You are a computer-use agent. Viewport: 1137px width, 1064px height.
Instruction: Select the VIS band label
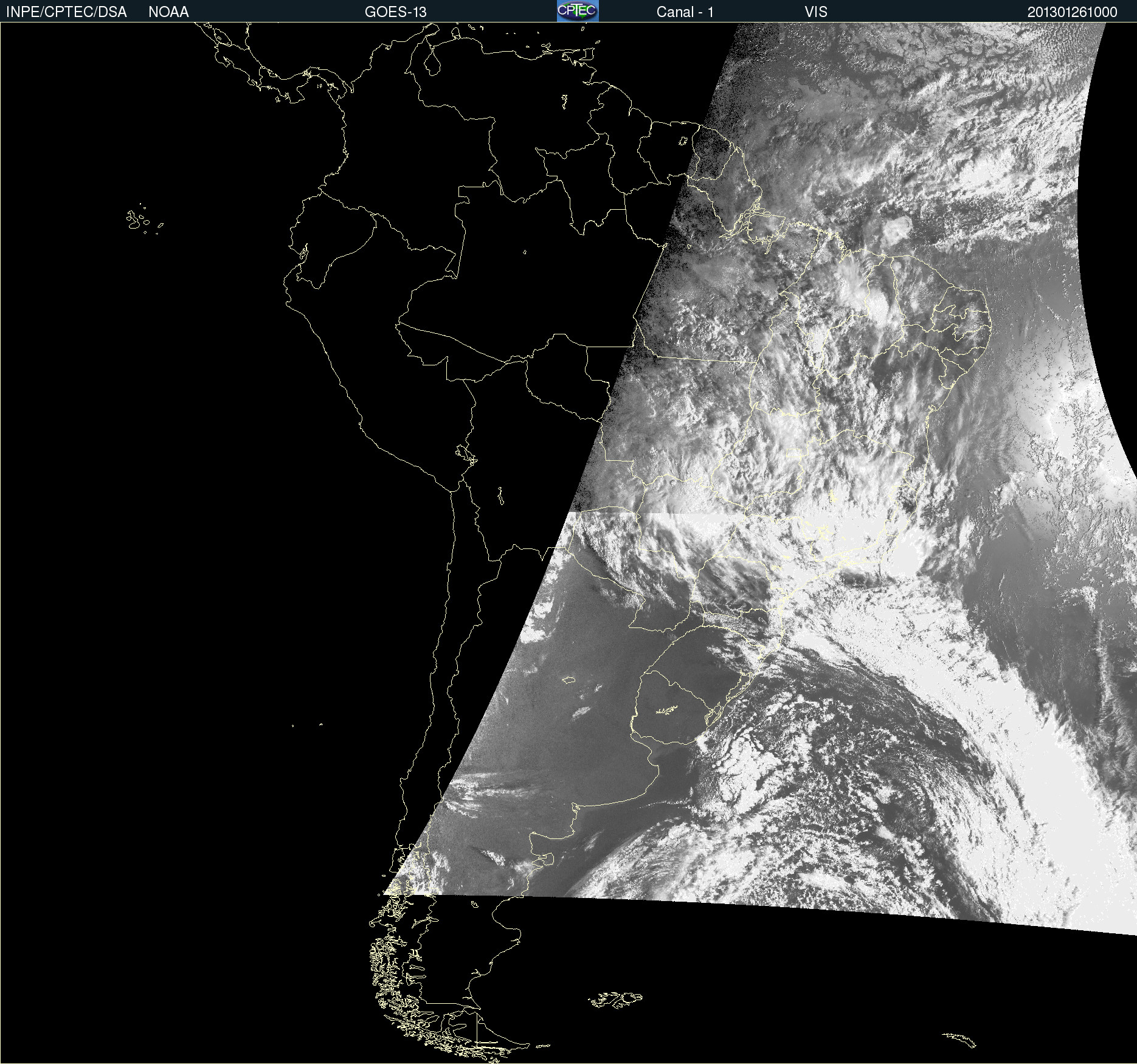pyautogui.click(x=816, y=12)
